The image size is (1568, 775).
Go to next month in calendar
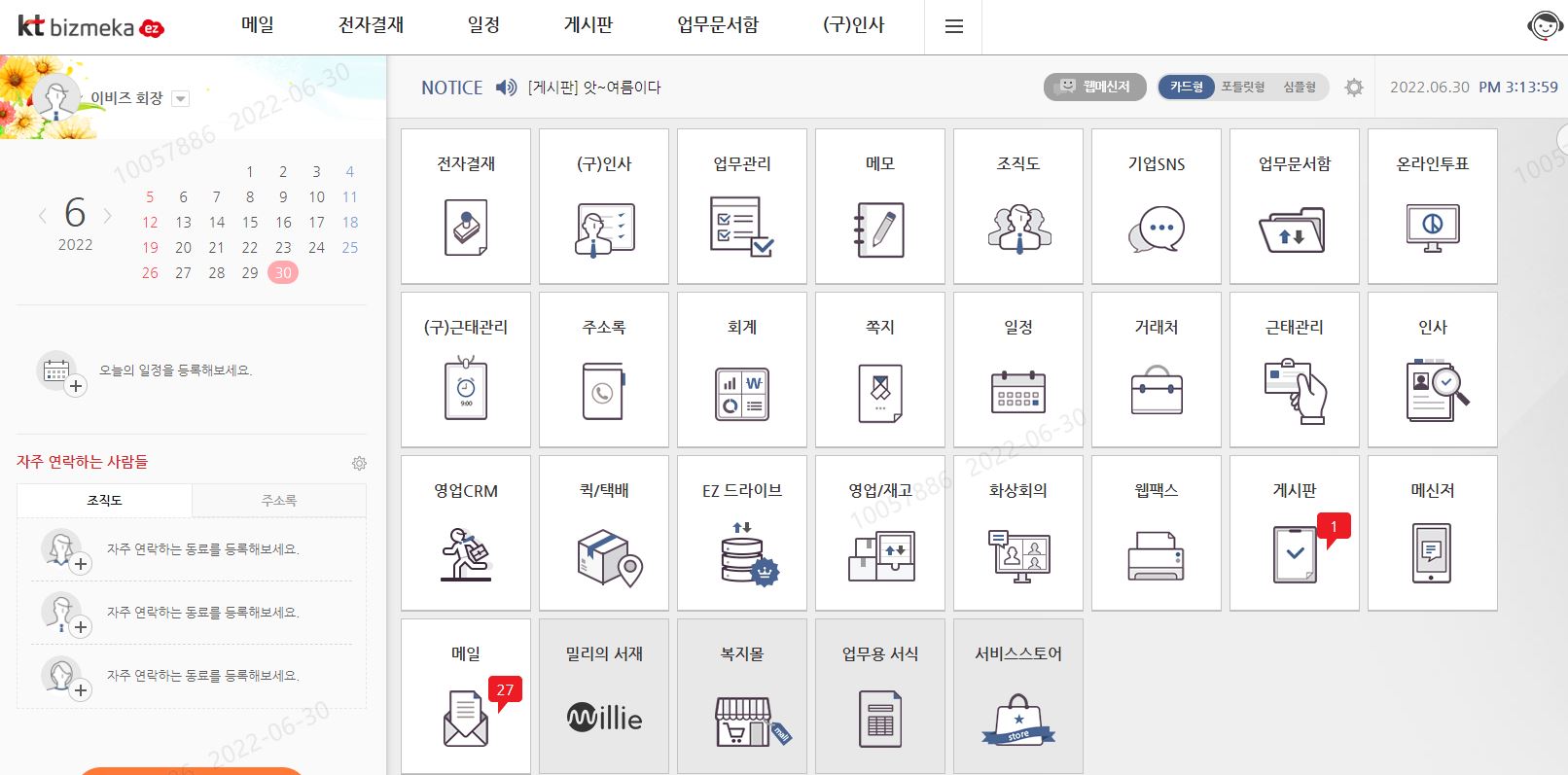(108, 216)
